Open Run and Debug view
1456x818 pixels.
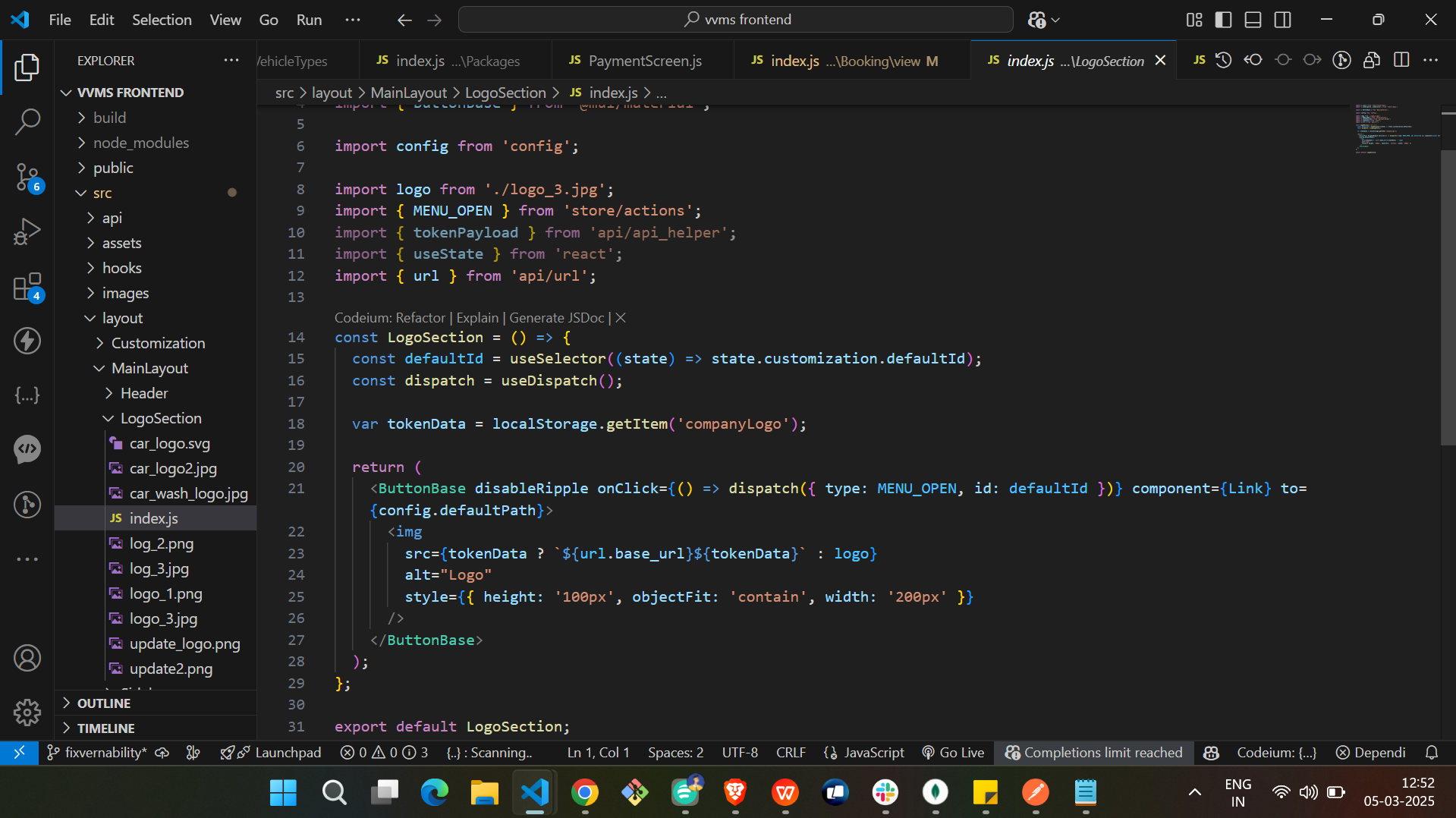(27, 231)
